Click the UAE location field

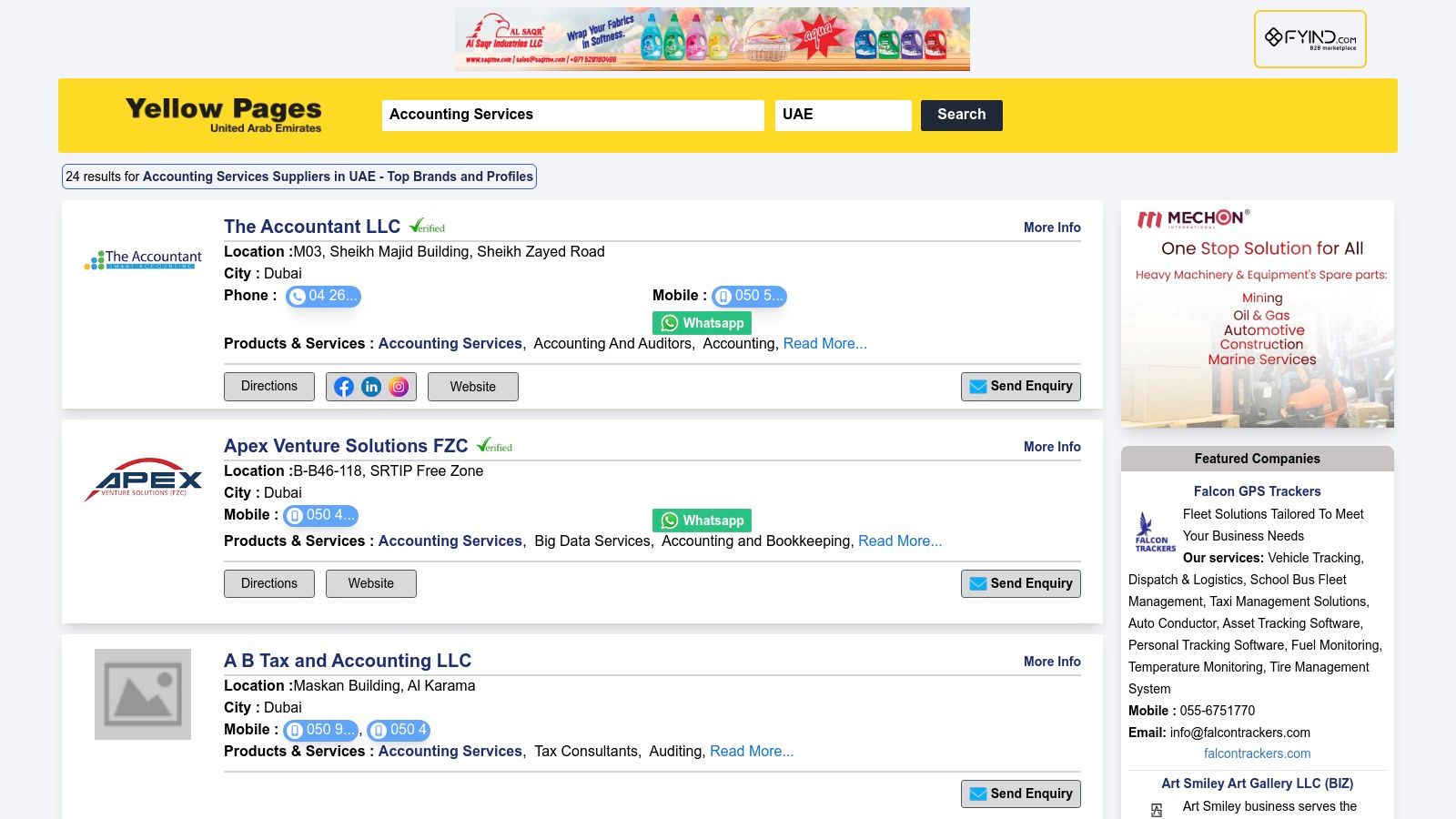843,115
